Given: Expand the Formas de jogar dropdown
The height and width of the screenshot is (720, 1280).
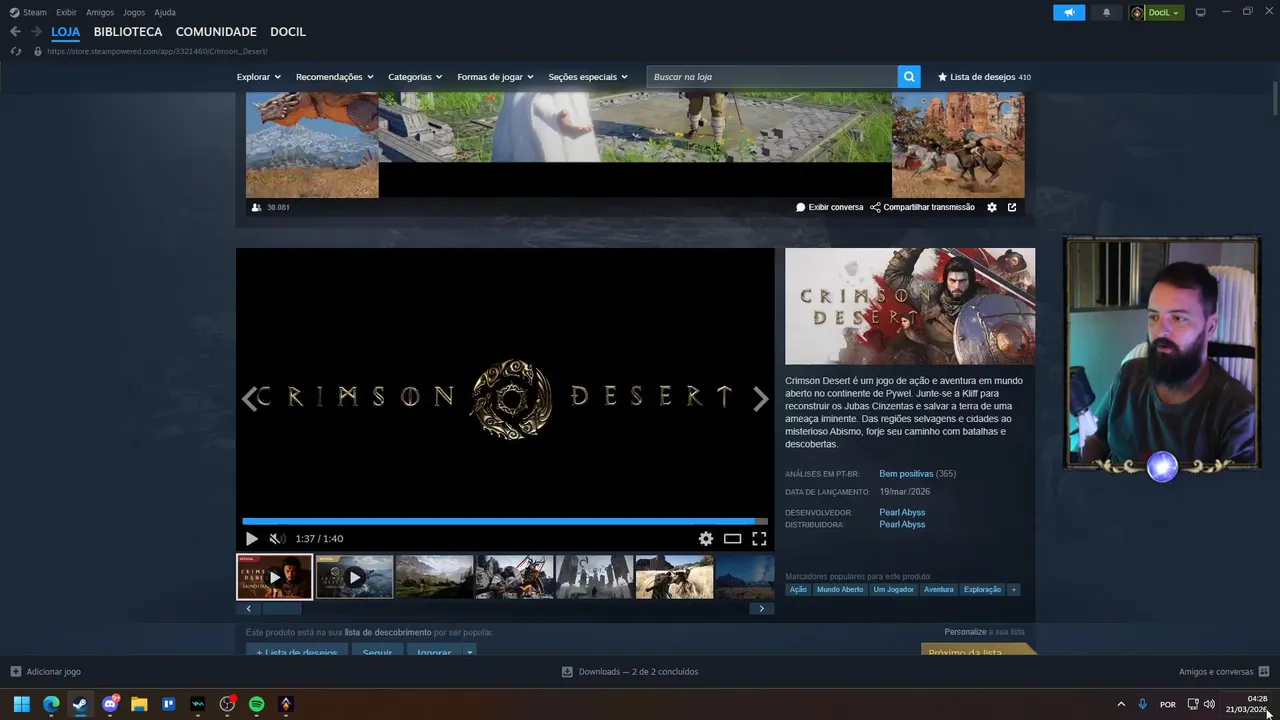Looking at the screenshot, I should point(495,77).
